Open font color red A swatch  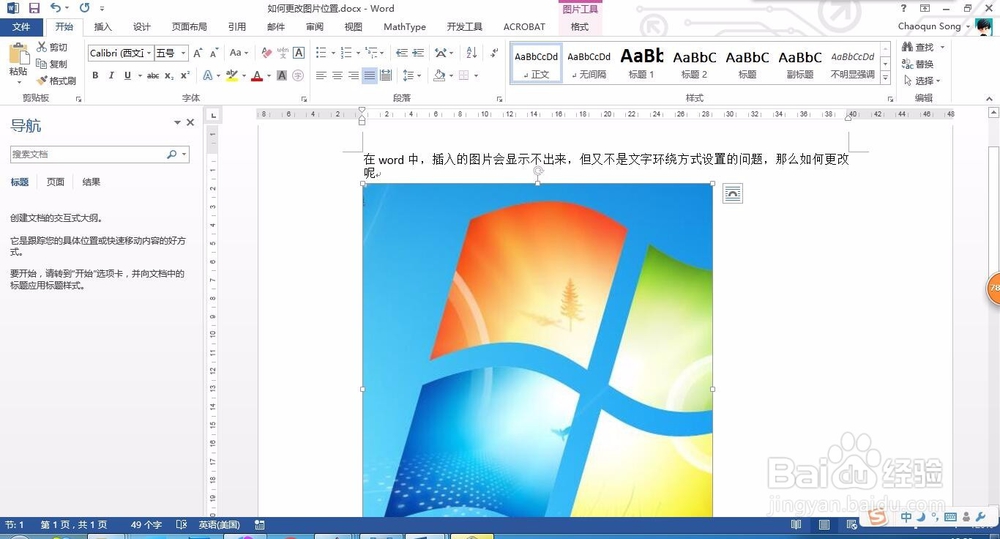tap(257, 75)
